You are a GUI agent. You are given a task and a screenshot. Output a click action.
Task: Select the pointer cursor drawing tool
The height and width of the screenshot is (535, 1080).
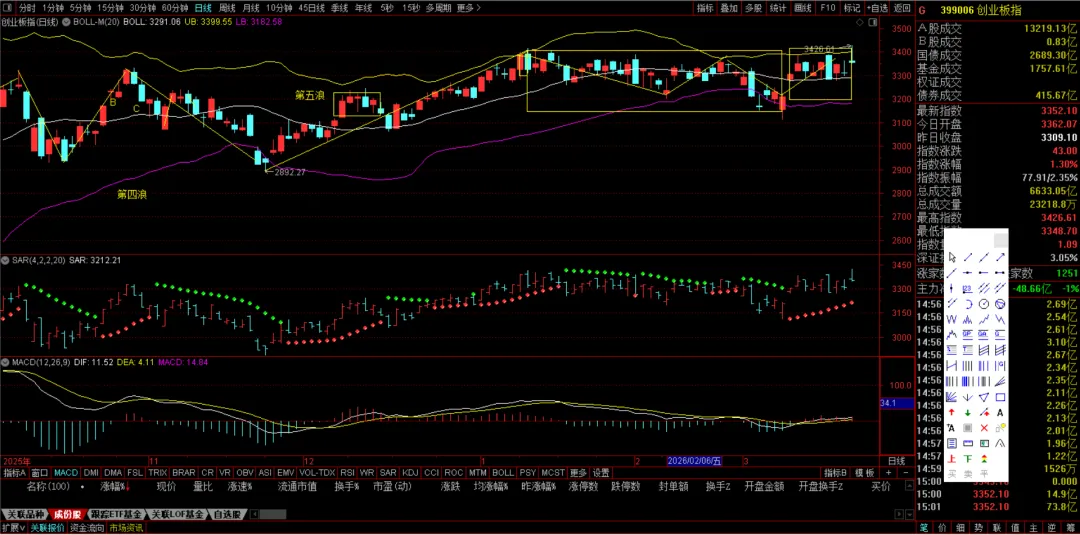(x=952, y=258)
